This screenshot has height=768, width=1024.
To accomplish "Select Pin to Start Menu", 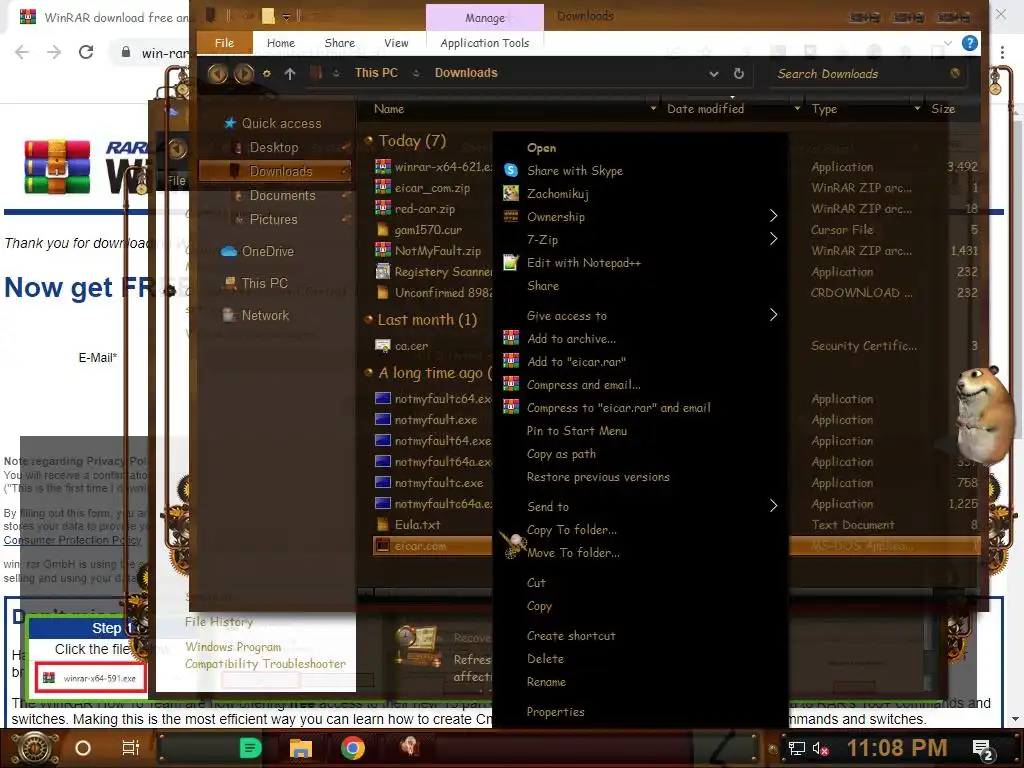I will (577, 431).
